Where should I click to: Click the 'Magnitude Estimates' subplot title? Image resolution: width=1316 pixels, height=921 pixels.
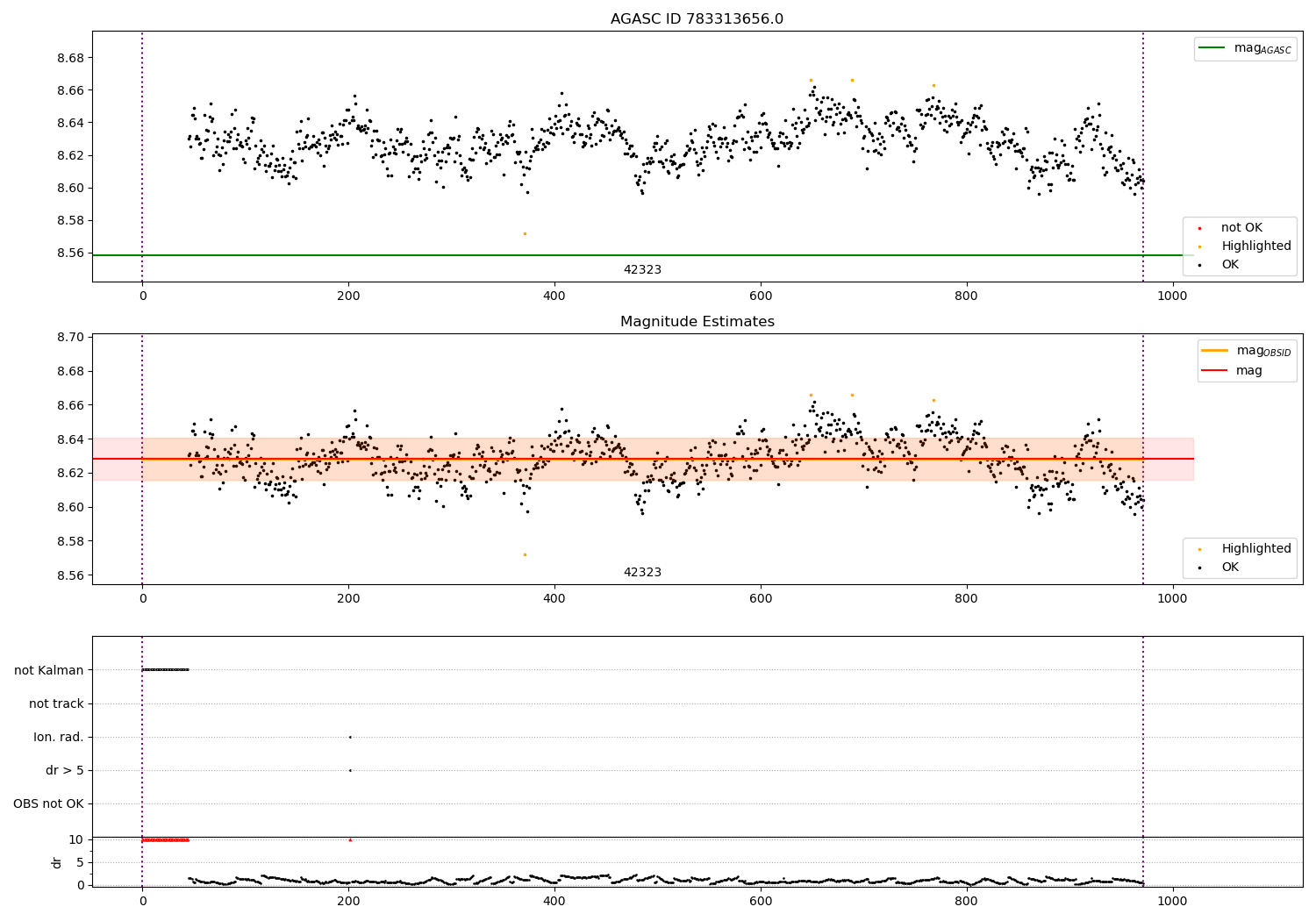[697, 322]
